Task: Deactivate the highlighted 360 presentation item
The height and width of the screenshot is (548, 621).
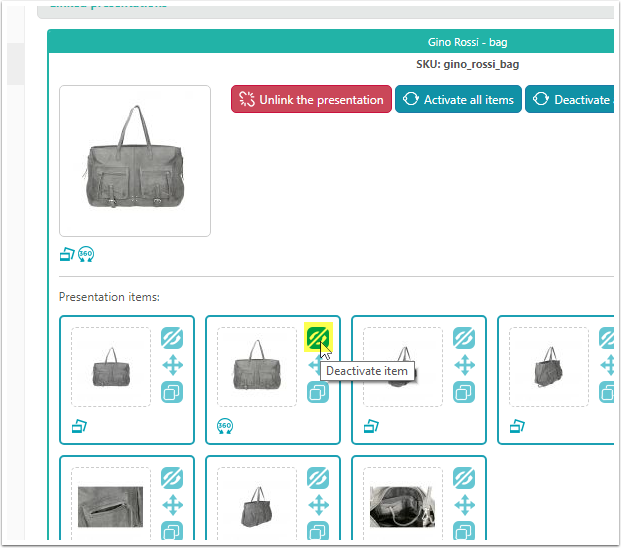Action: point(318,338)
